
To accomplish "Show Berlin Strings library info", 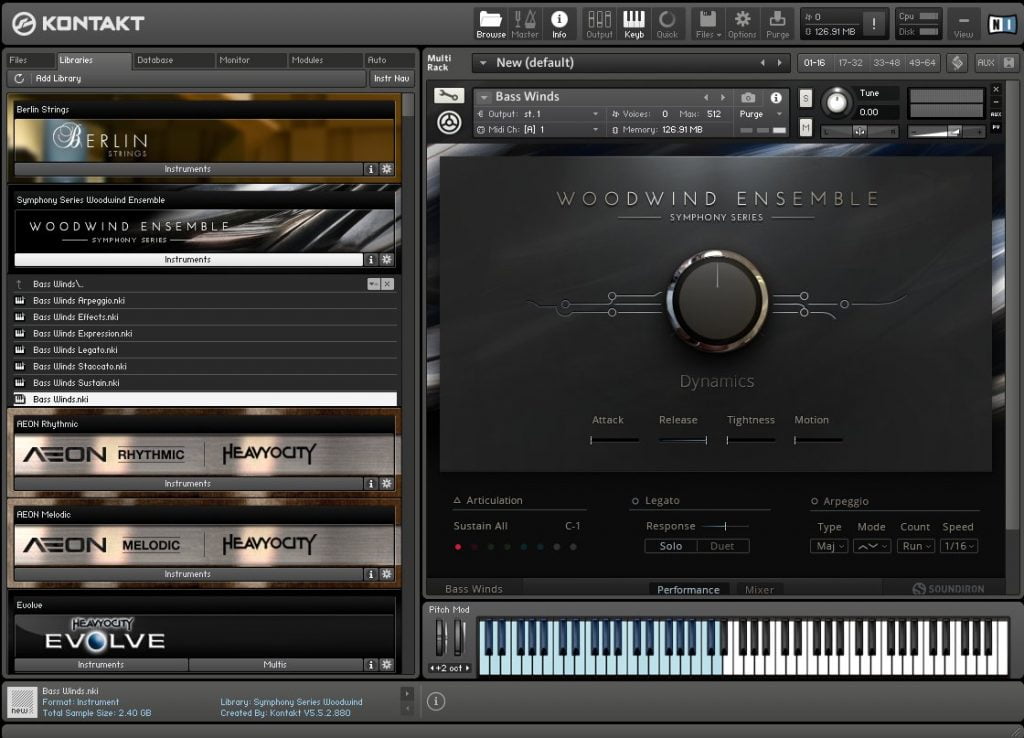I will pyautogui.click(x=371, y=169).
